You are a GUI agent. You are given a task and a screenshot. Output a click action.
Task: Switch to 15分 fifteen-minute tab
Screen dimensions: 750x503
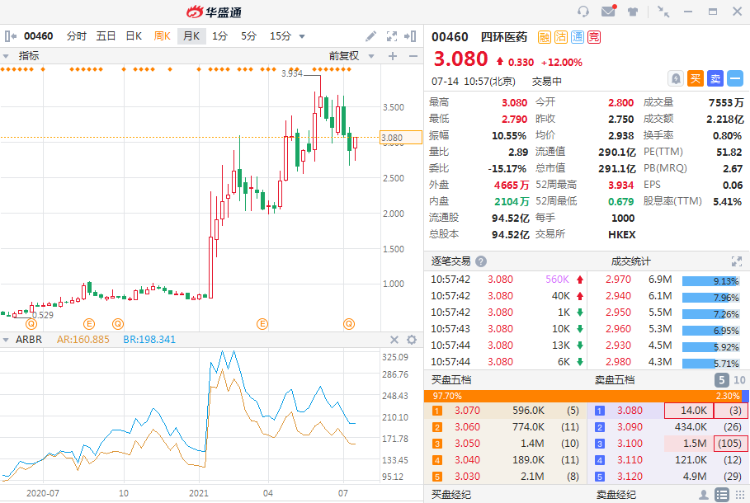pyautogui.click(x=280, y=36)
